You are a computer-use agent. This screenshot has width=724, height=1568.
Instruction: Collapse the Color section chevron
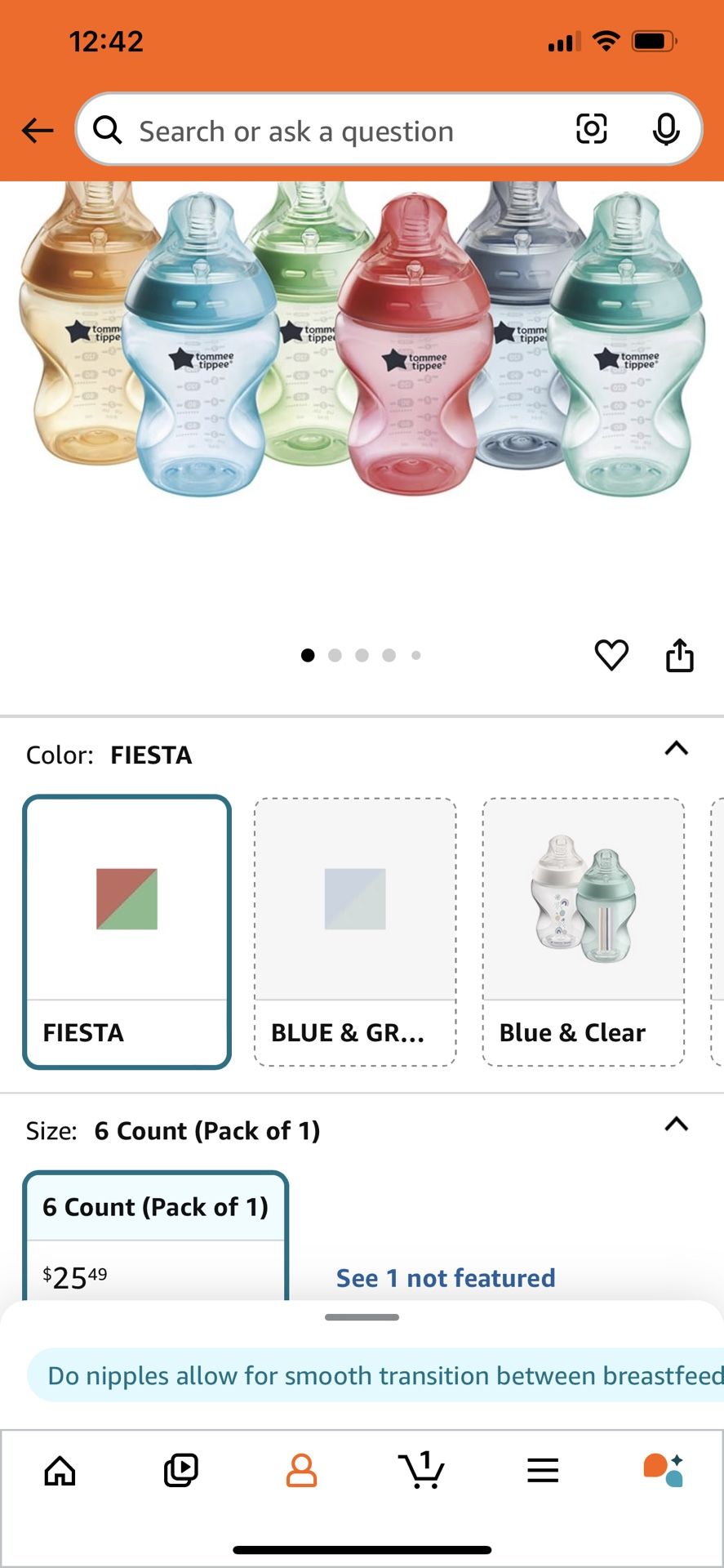[x=676, y=749]
